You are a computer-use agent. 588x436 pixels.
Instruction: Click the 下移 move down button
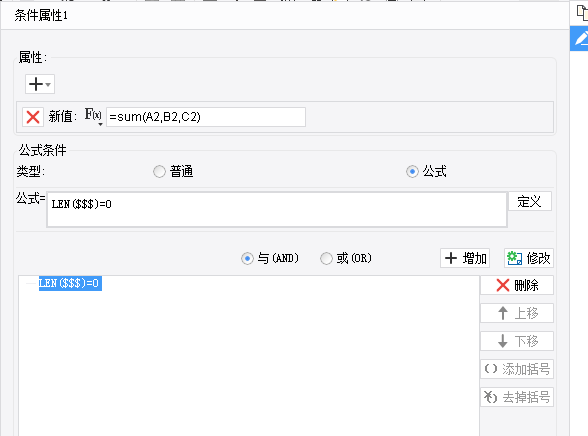point(517,341)
